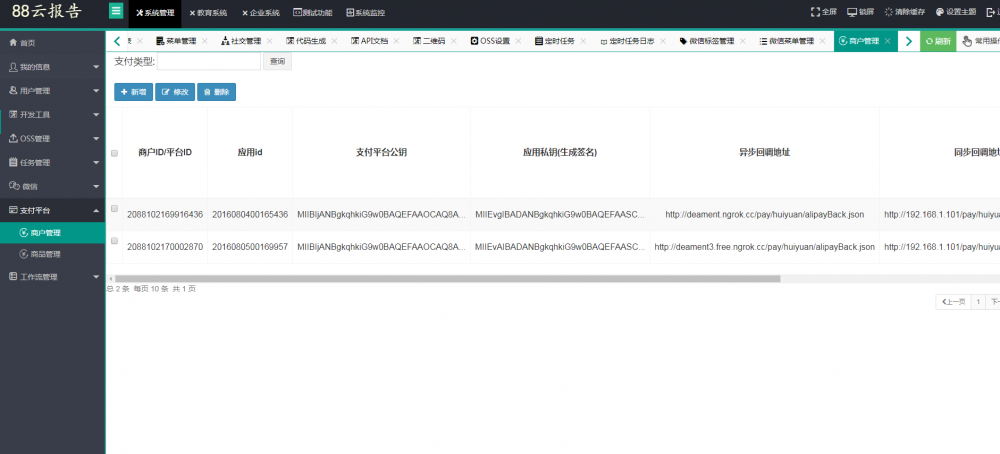
Task: Open the 企业系统 top menu
Action: 261,13
